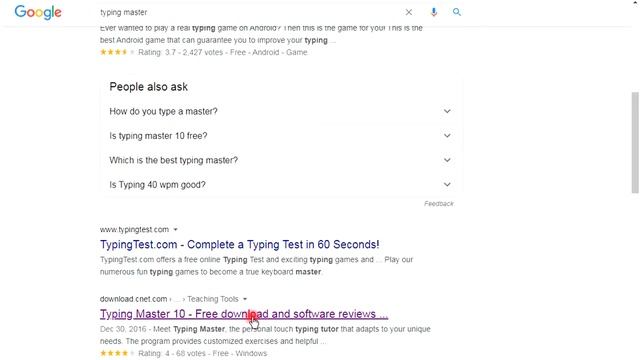Click the page's vertical scrollbar thumb

click(635, 142)
